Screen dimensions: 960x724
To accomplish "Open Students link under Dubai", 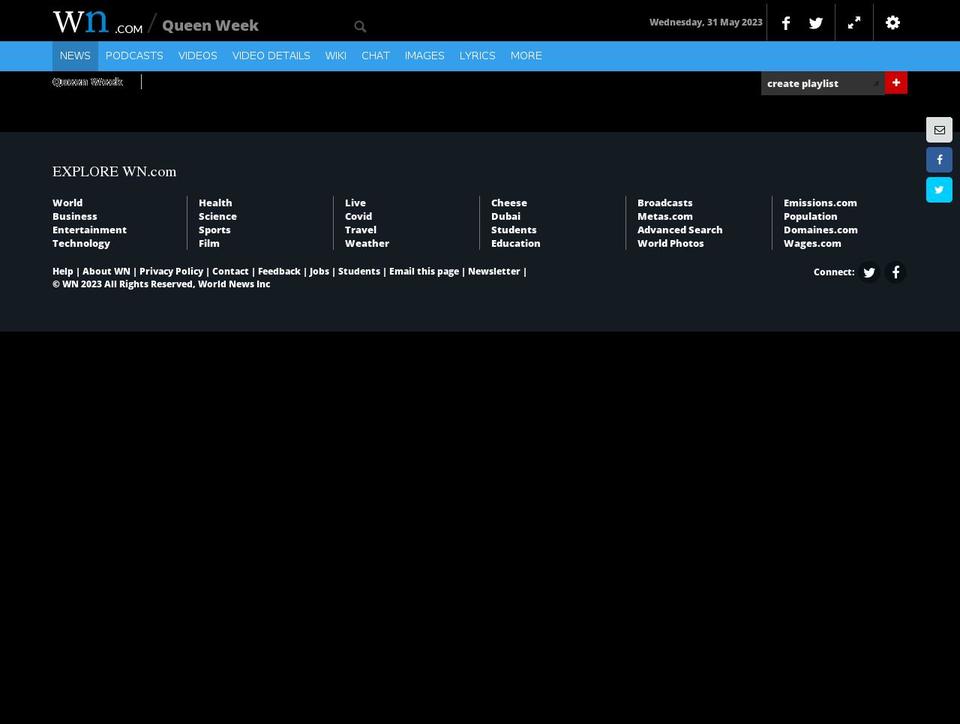I will pos(514,230).
